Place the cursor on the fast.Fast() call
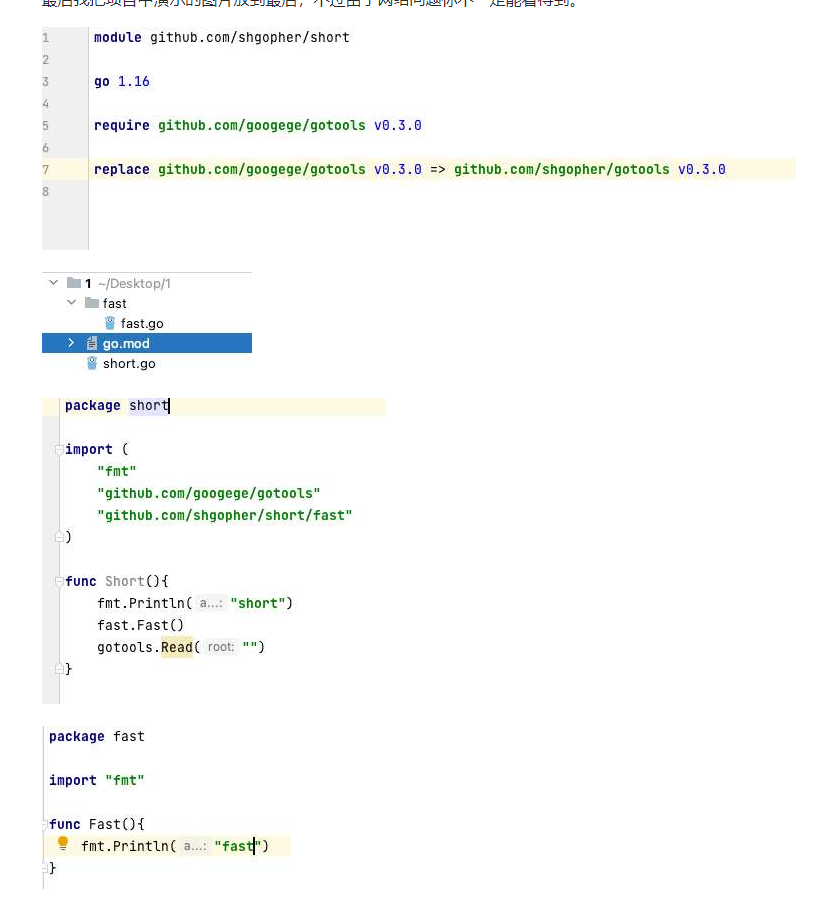Screen dimensions: 840x920 tap(140, 625)
